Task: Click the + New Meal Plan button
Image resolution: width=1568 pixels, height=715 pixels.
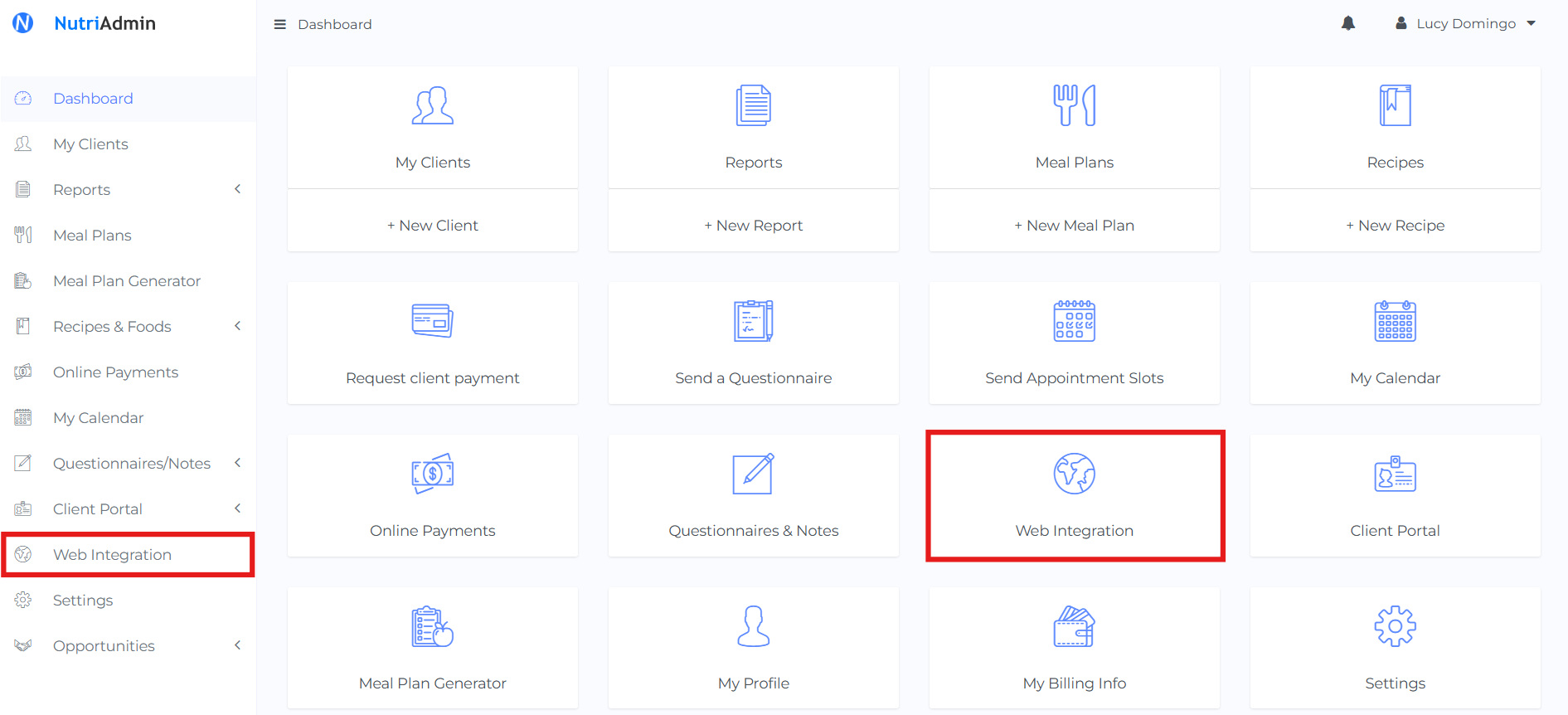Action: (x=1075, y=221)
